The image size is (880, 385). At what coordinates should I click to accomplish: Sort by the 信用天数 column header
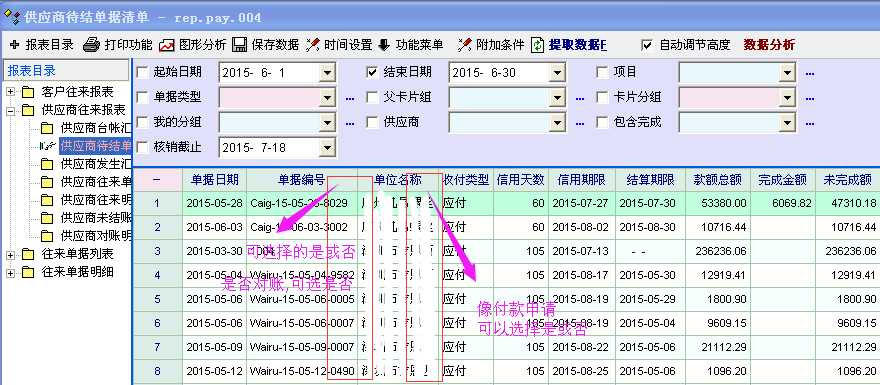(522, 180)
